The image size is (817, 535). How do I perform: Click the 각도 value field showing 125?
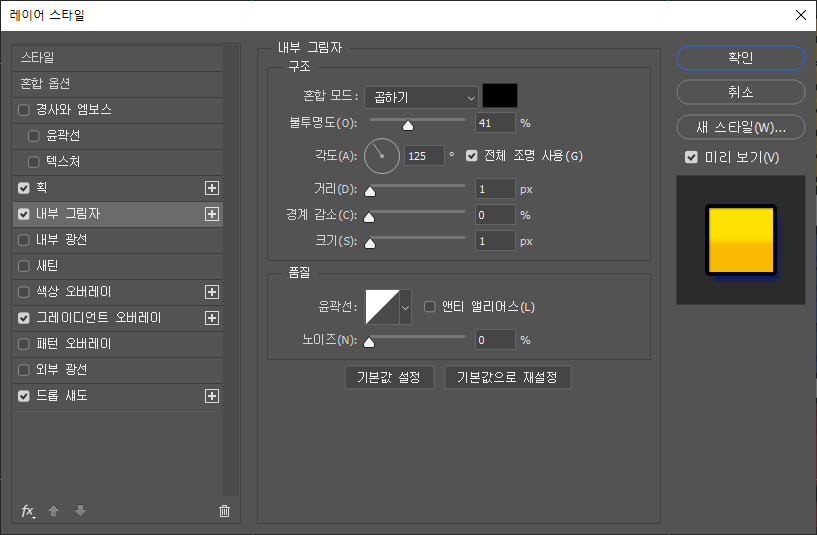click(424, 156)
